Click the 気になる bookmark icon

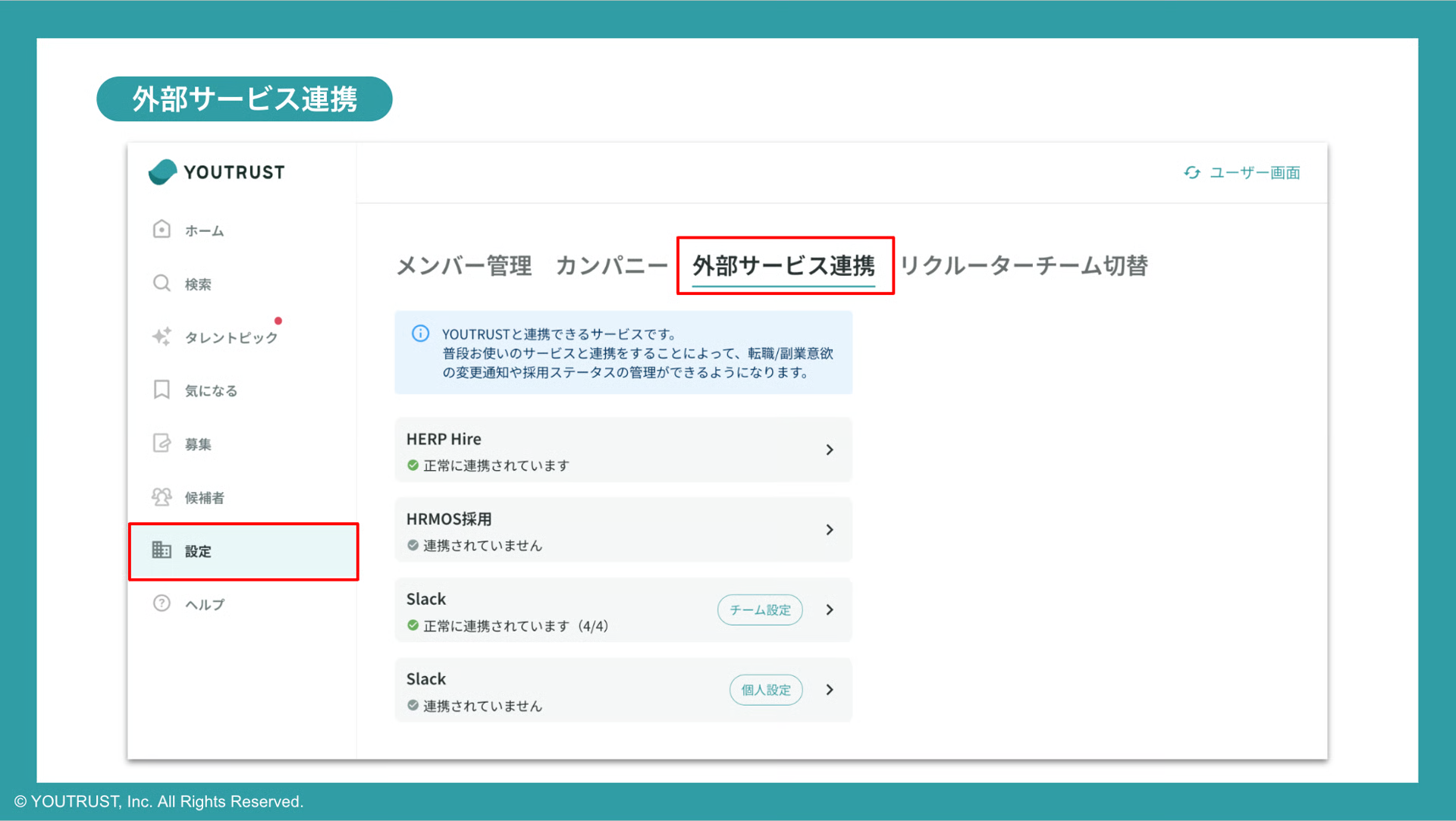pos(162,390)
